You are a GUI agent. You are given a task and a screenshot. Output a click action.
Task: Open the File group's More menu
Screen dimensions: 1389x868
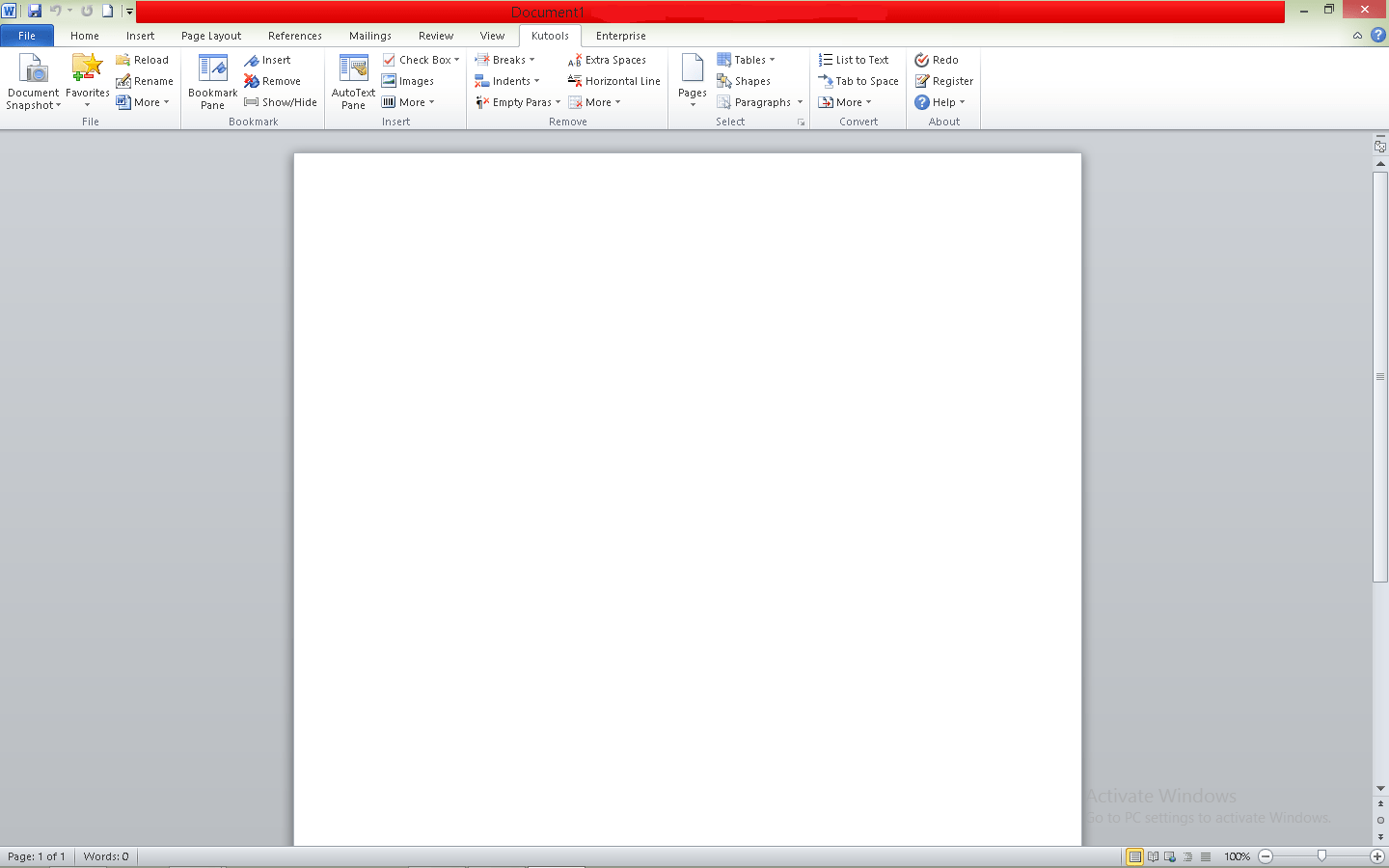pyautogui.click(x=143, y=102)
